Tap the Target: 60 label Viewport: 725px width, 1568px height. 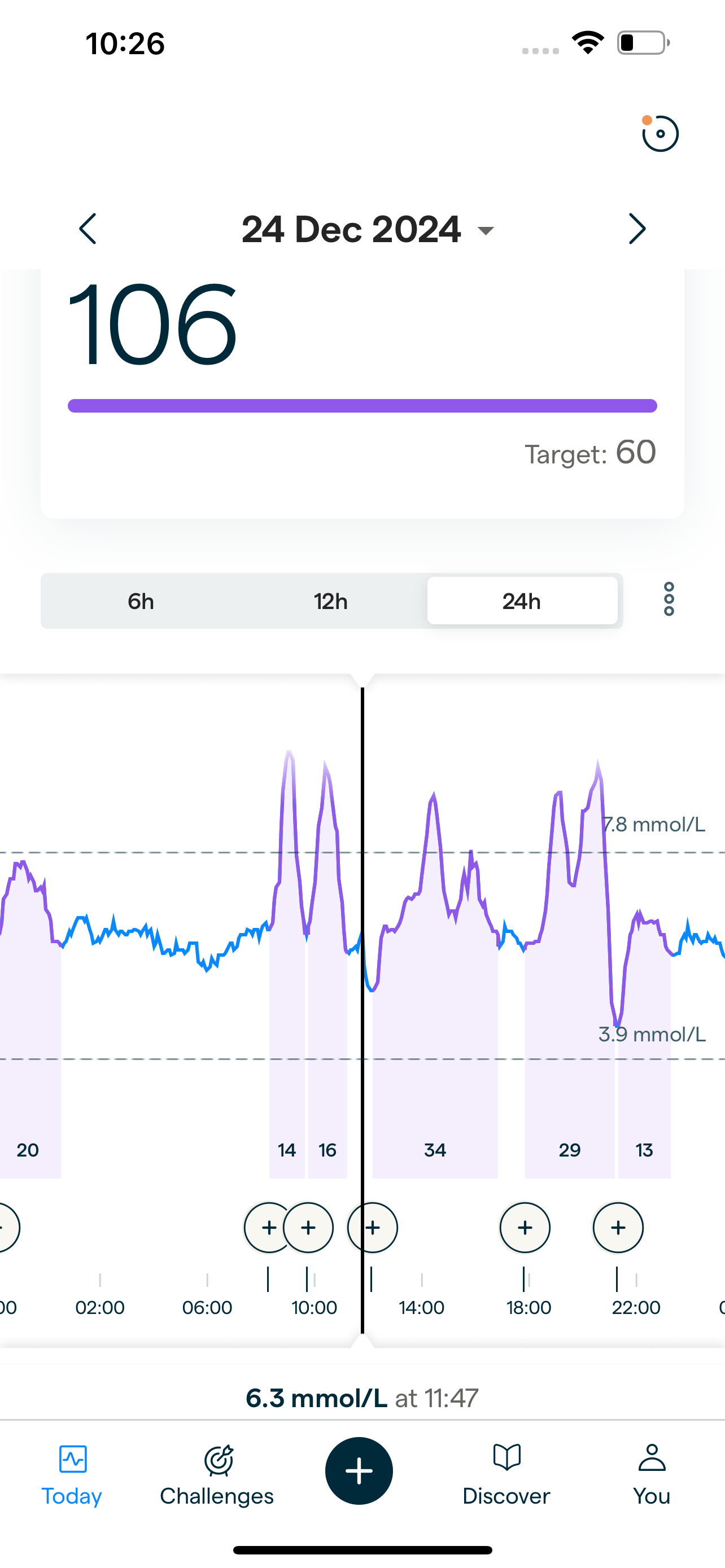pos(590,453)
